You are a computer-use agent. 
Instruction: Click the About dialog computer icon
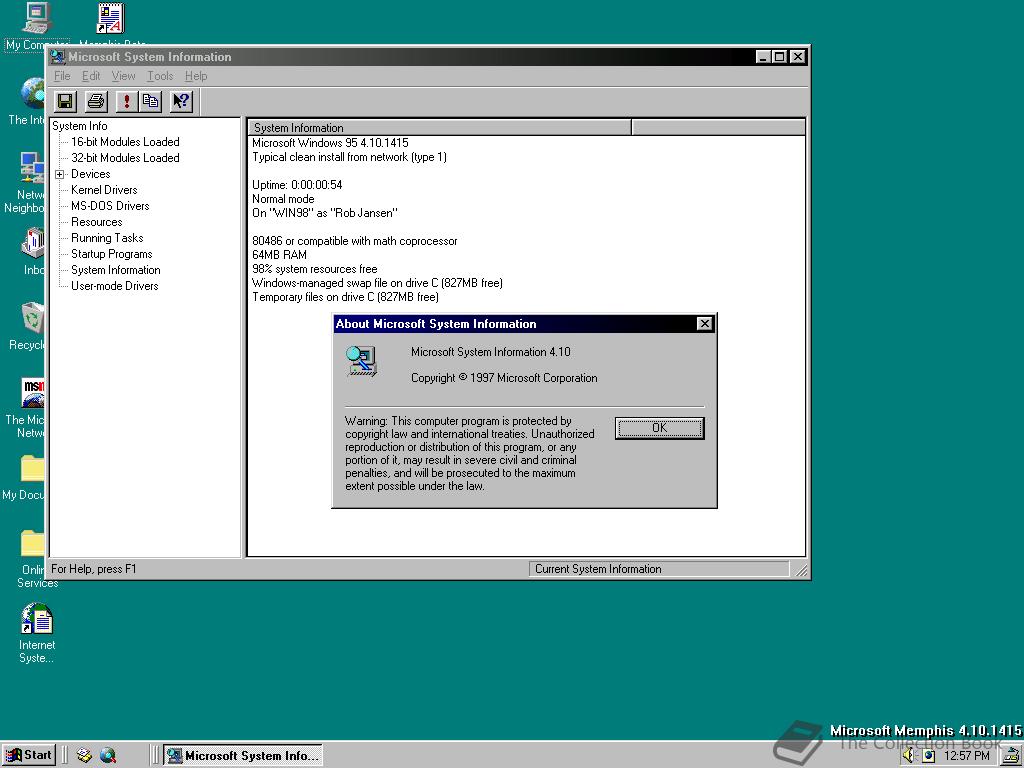click(x=361, y=360)
